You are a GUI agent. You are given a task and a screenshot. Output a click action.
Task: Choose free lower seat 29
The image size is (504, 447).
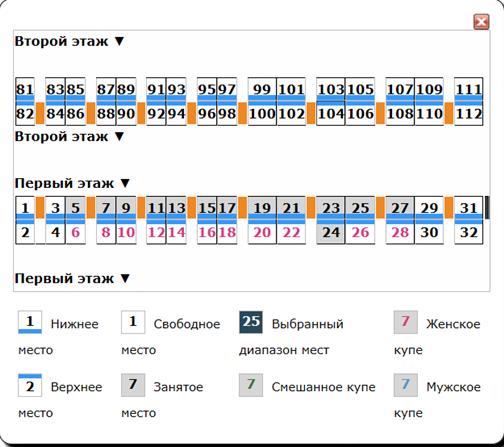429,208
